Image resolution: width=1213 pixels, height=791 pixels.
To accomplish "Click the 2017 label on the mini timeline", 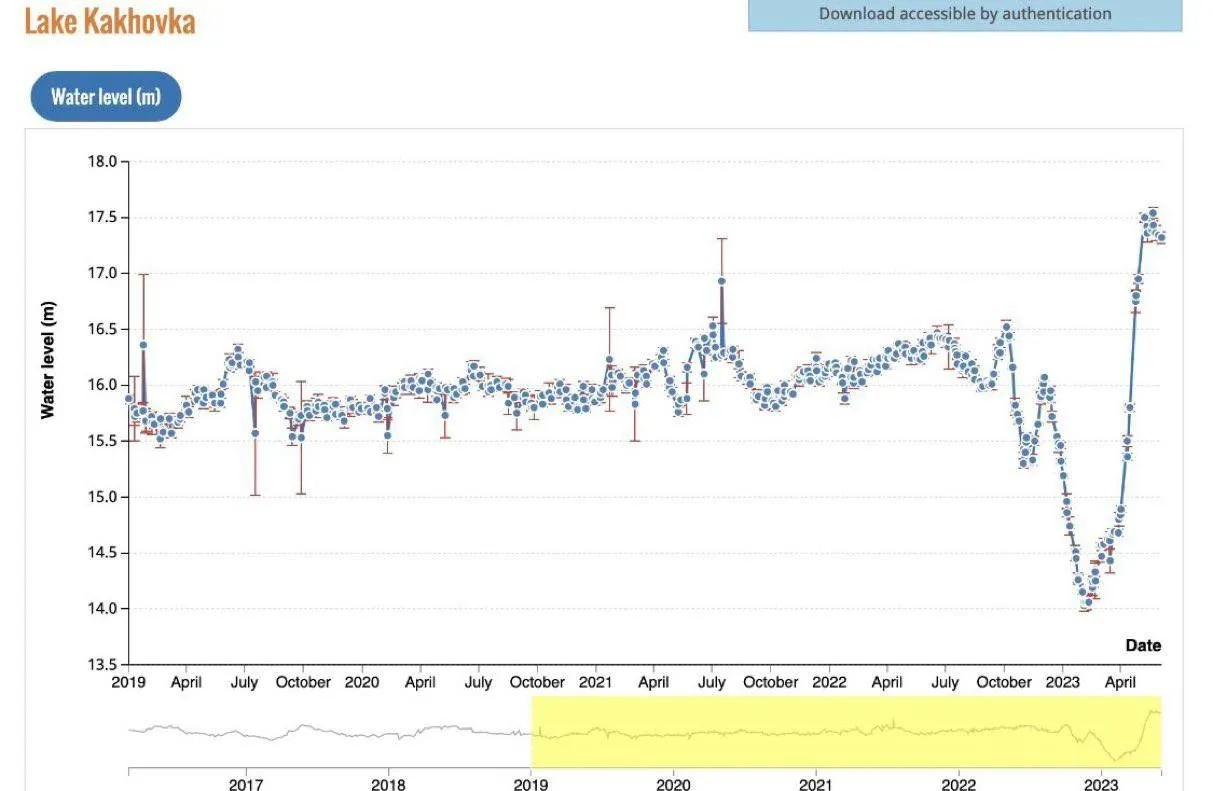I will pyautogui.click(x=245, y=786).
